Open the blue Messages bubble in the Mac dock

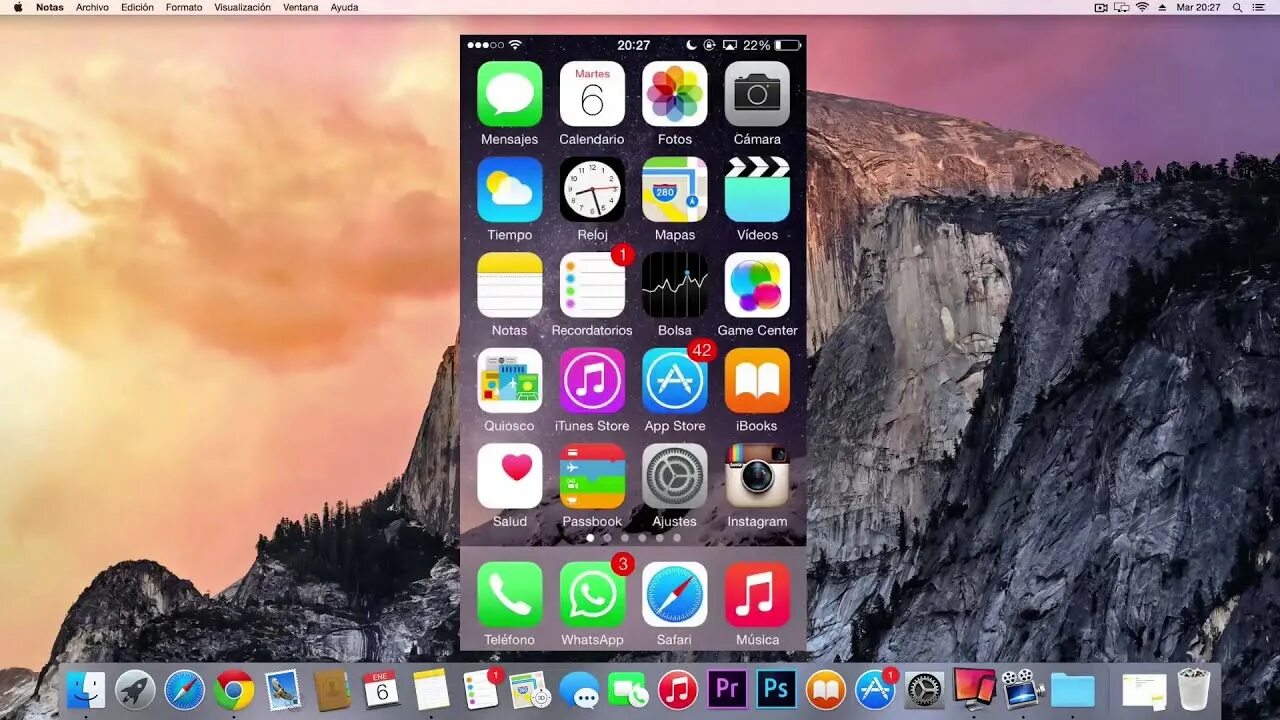pyautogui.click(x=579, y=690)
